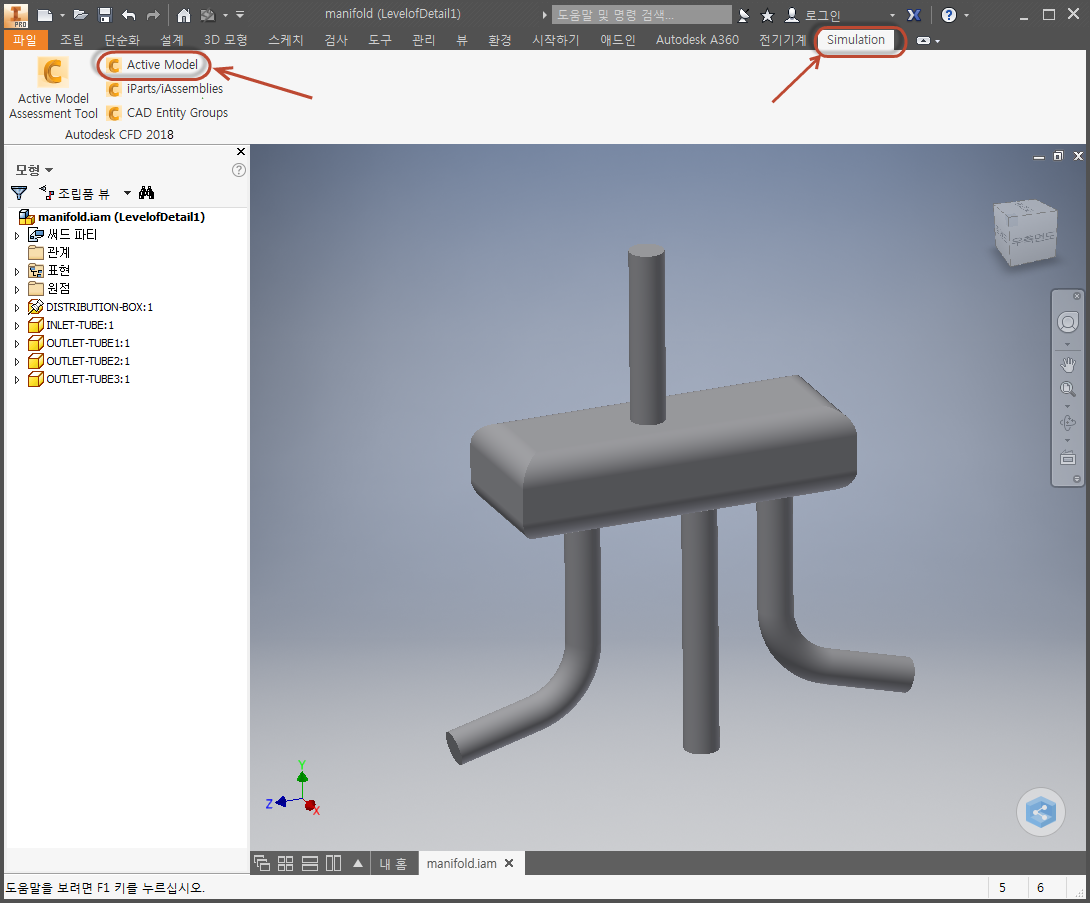
Task: Click Active Model in CFD panel
Action: pyautogui.click(x=154, y=65)
